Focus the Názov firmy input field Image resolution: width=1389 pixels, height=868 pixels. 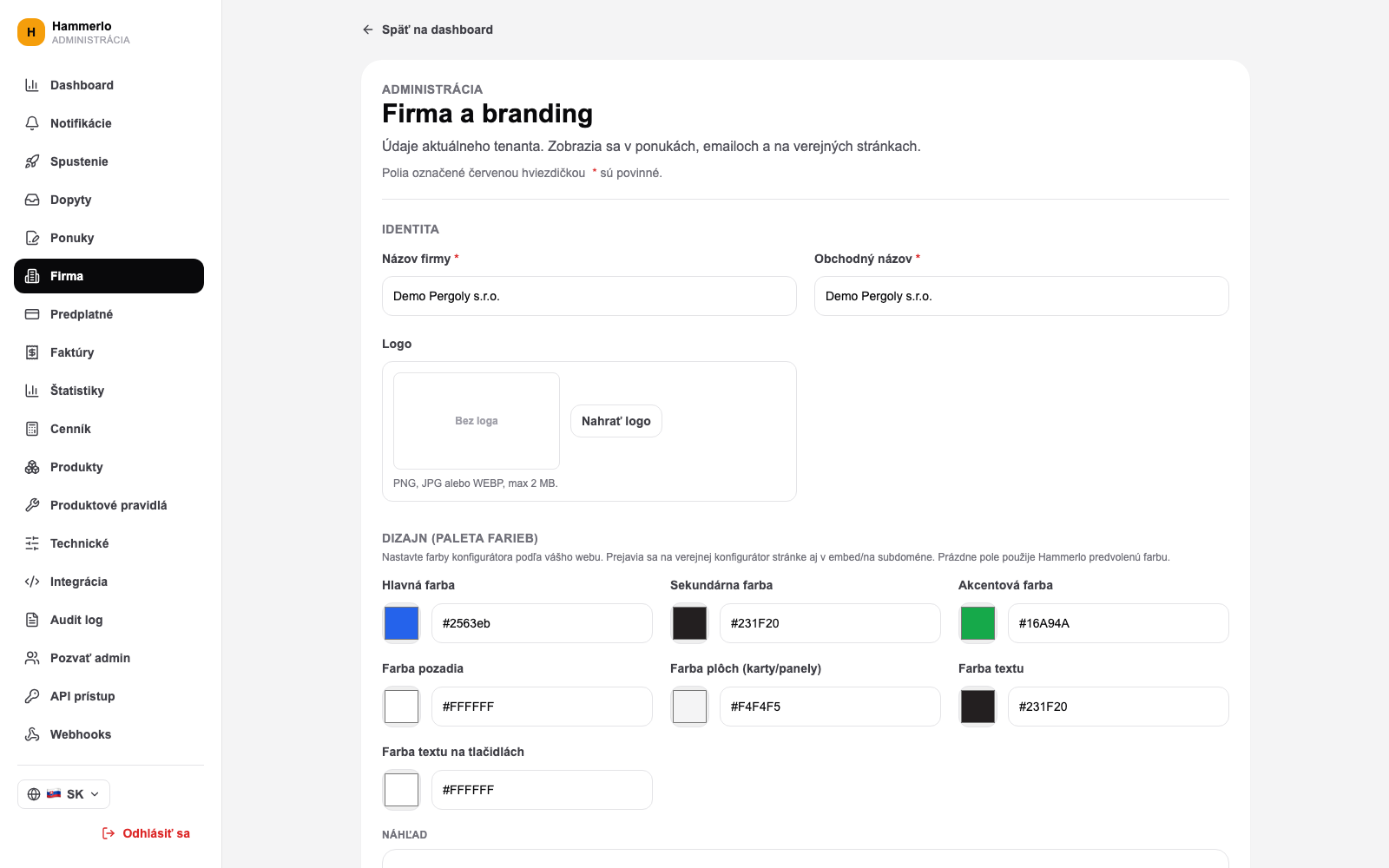pos(589,296)
